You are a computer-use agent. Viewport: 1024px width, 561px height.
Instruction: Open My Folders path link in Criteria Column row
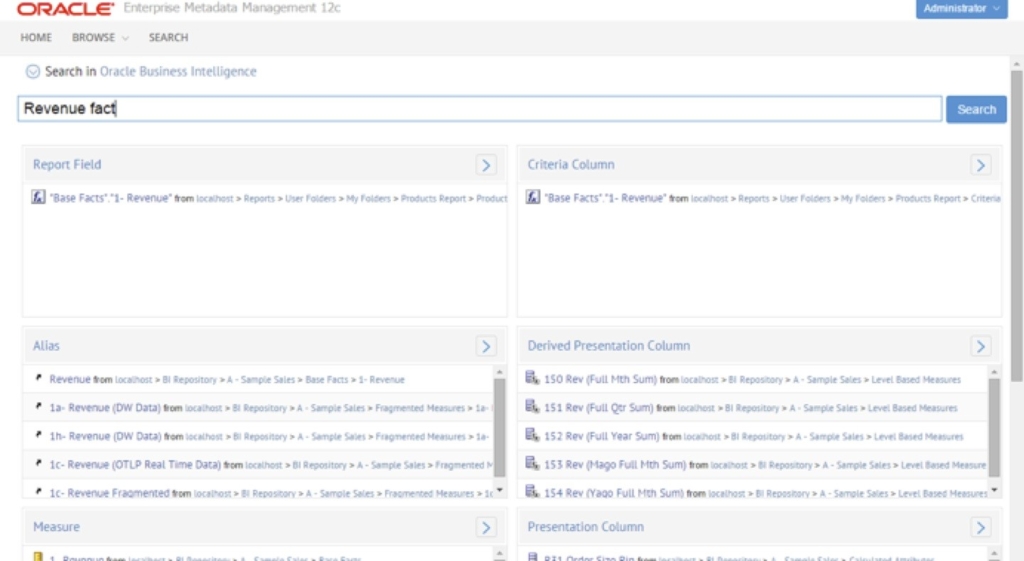863,199
